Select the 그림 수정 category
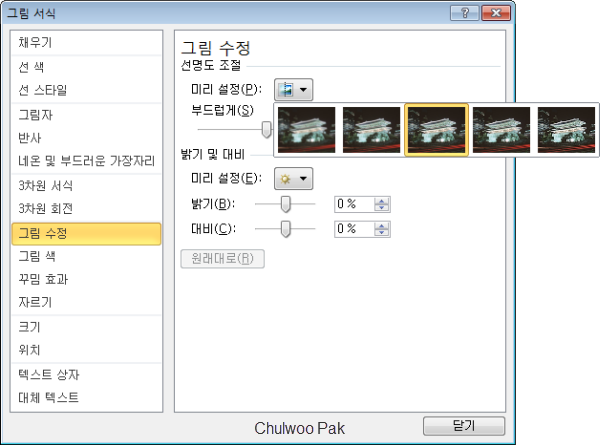Viewport: 600px width, 445px height. (x=86, y=233)
